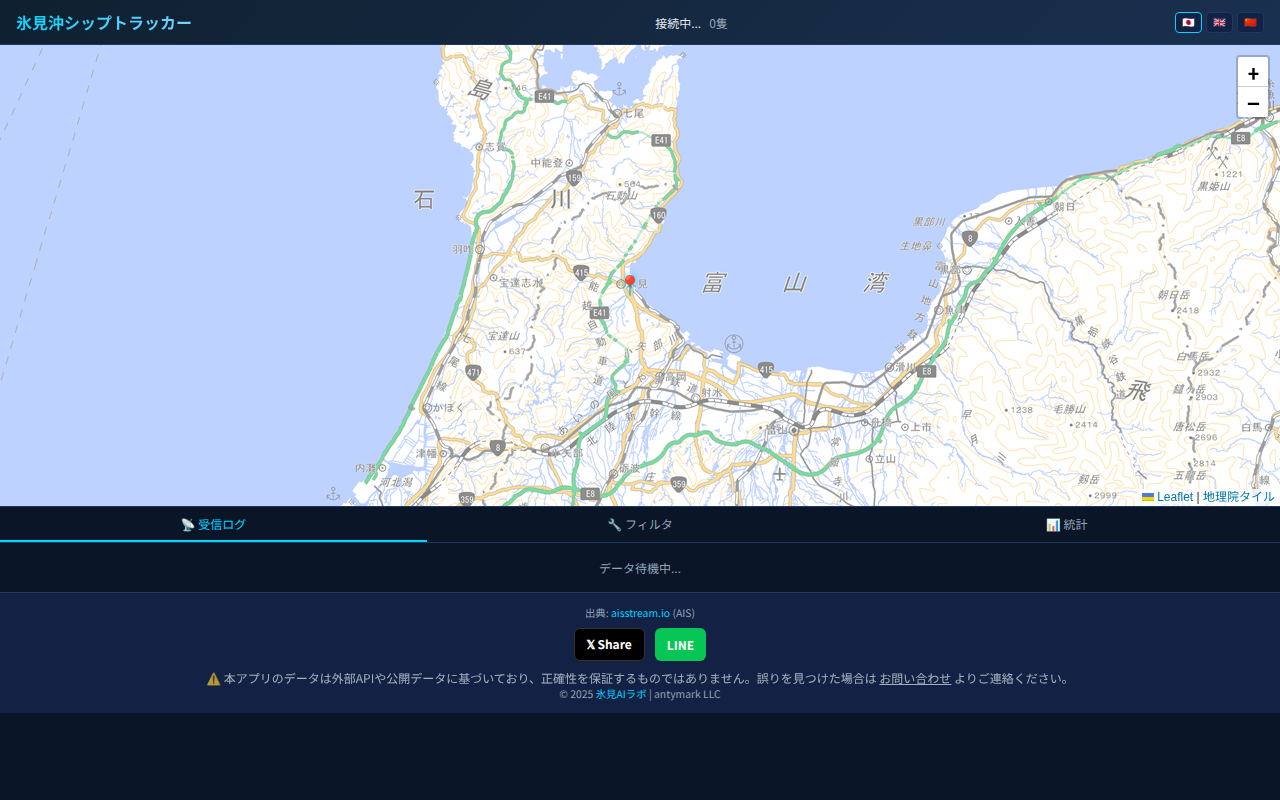The height and width of the screenshot is (800, 1280).
Task: Click the satellite dish icon on 受信ログ tab
Action: (186, 524)
